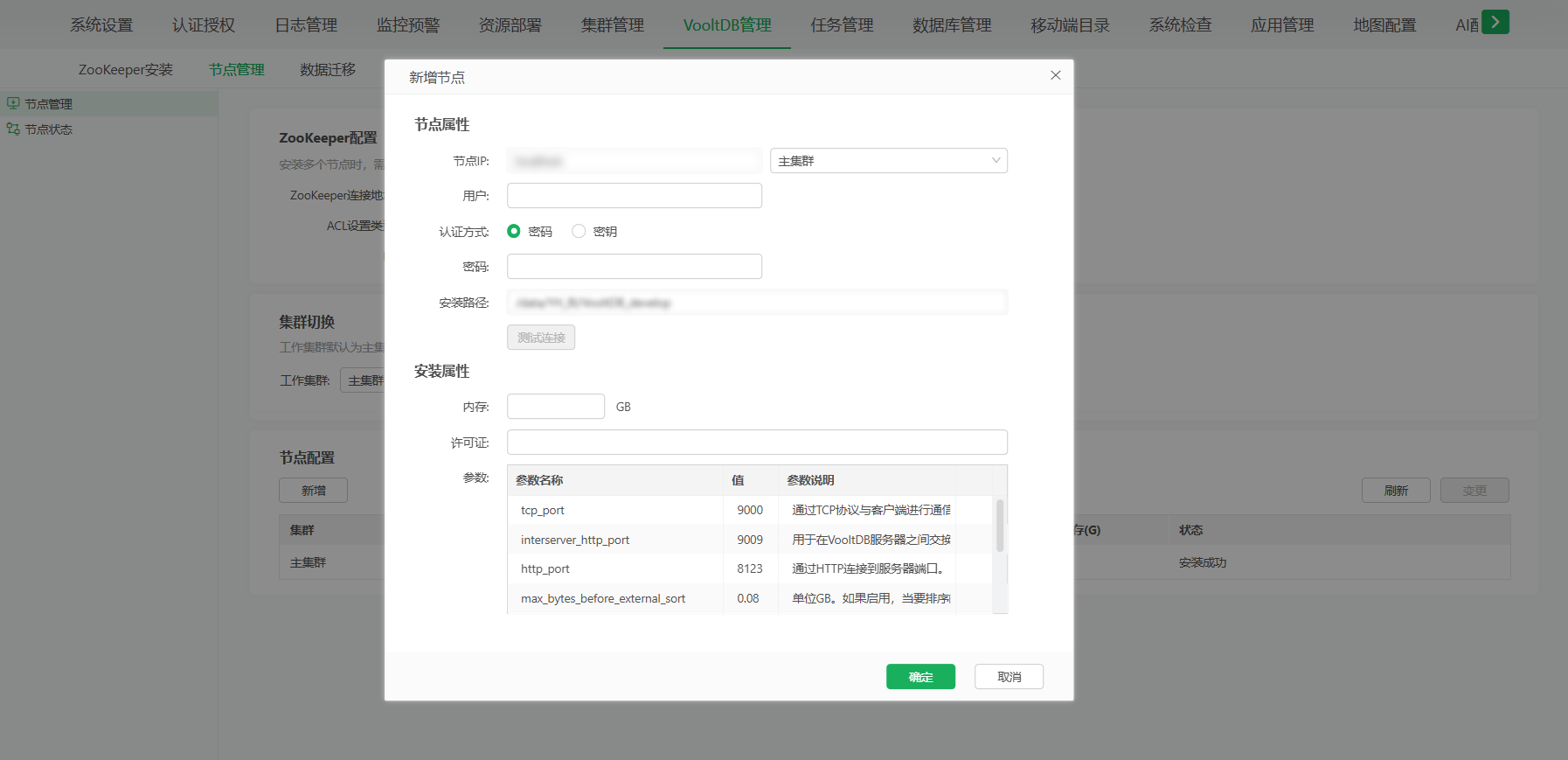
Task: Click the 取消 button
Action: pos(1009,677)
